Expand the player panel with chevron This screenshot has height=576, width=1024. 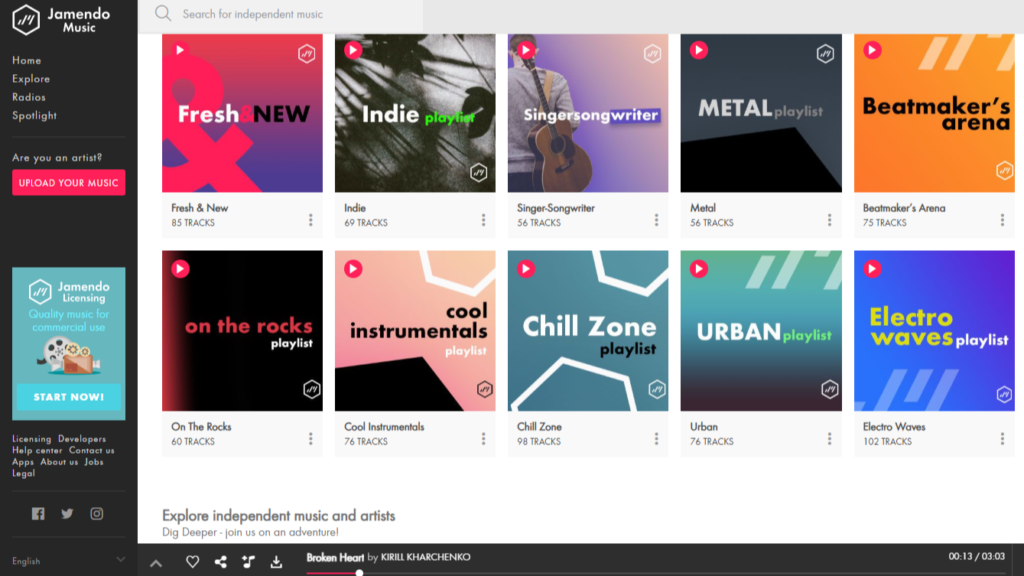tap(156, 563)
